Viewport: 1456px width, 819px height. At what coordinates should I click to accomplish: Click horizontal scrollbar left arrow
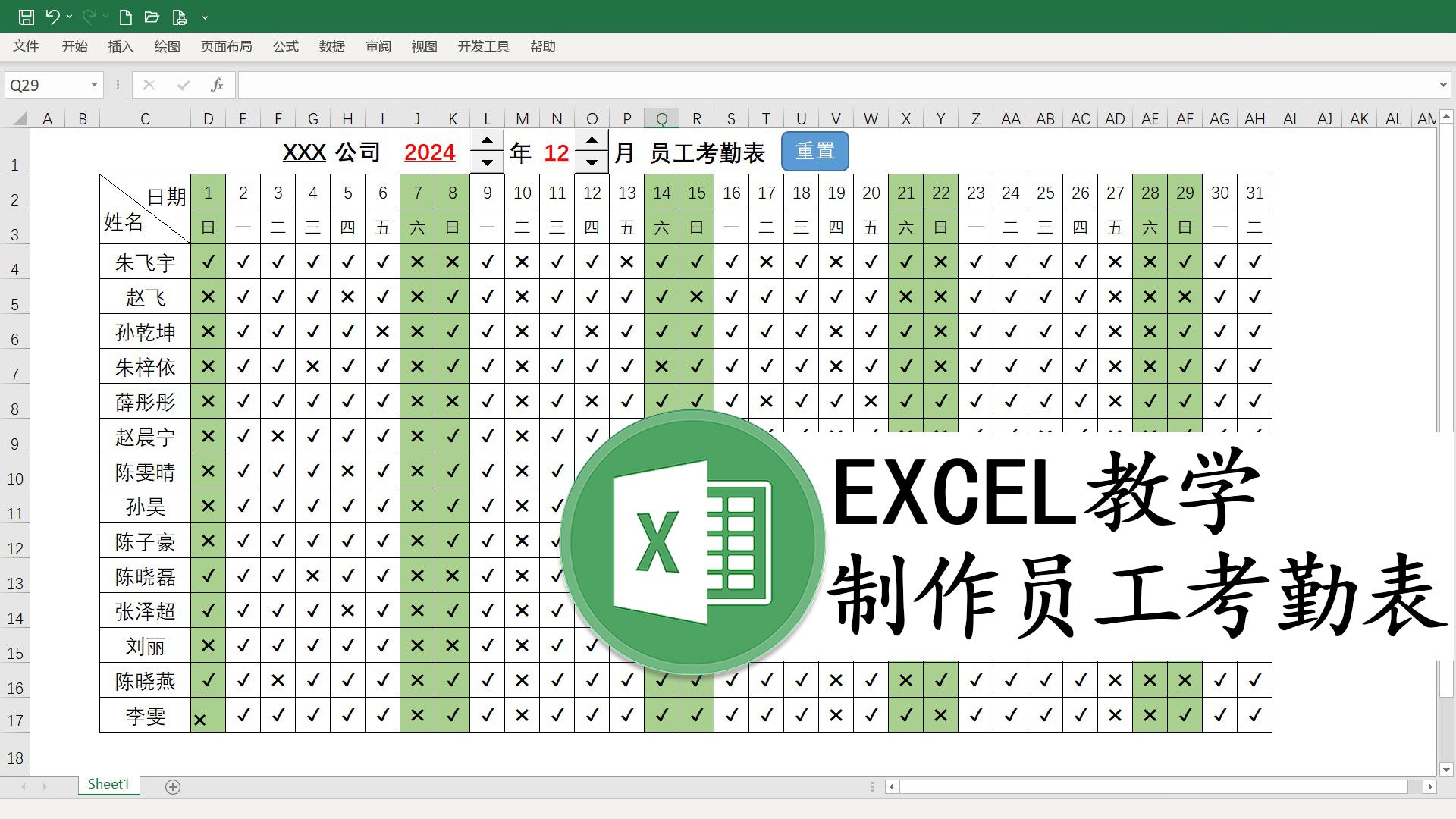pos(892,786)
